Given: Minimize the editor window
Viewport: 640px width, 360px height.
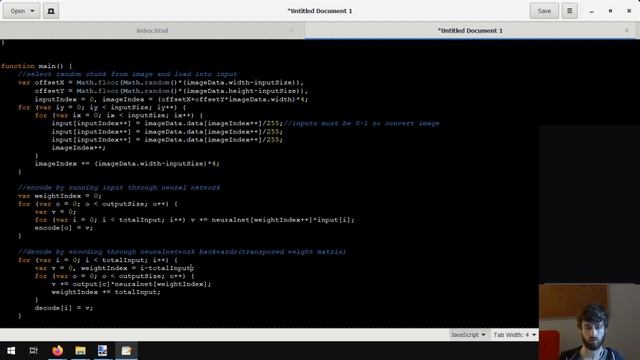Looking at the screenshot, I should (x=591, y=11).
